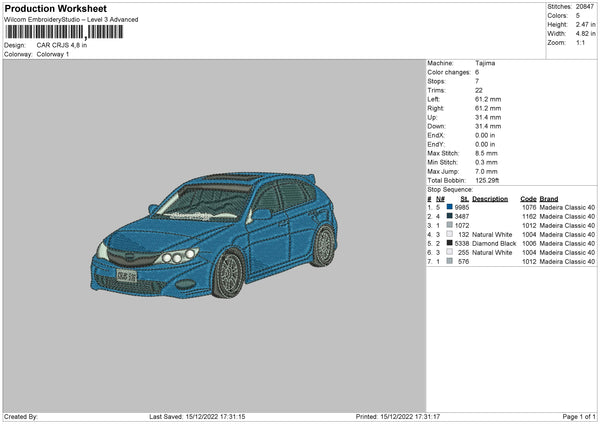Click the Printed timestamp 17:31:17

410,417
